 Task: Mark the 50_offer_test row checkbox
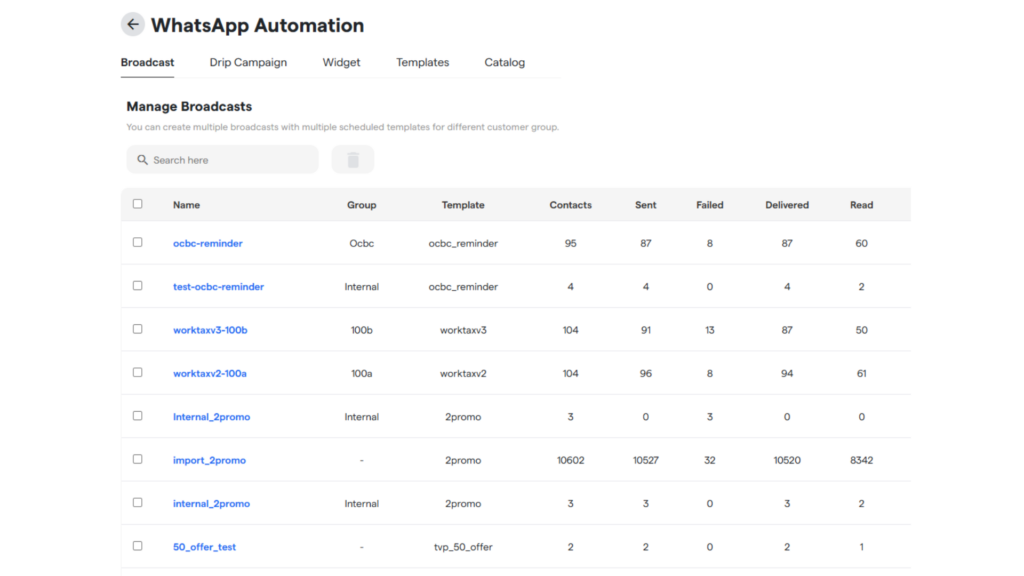pos(138,546)
